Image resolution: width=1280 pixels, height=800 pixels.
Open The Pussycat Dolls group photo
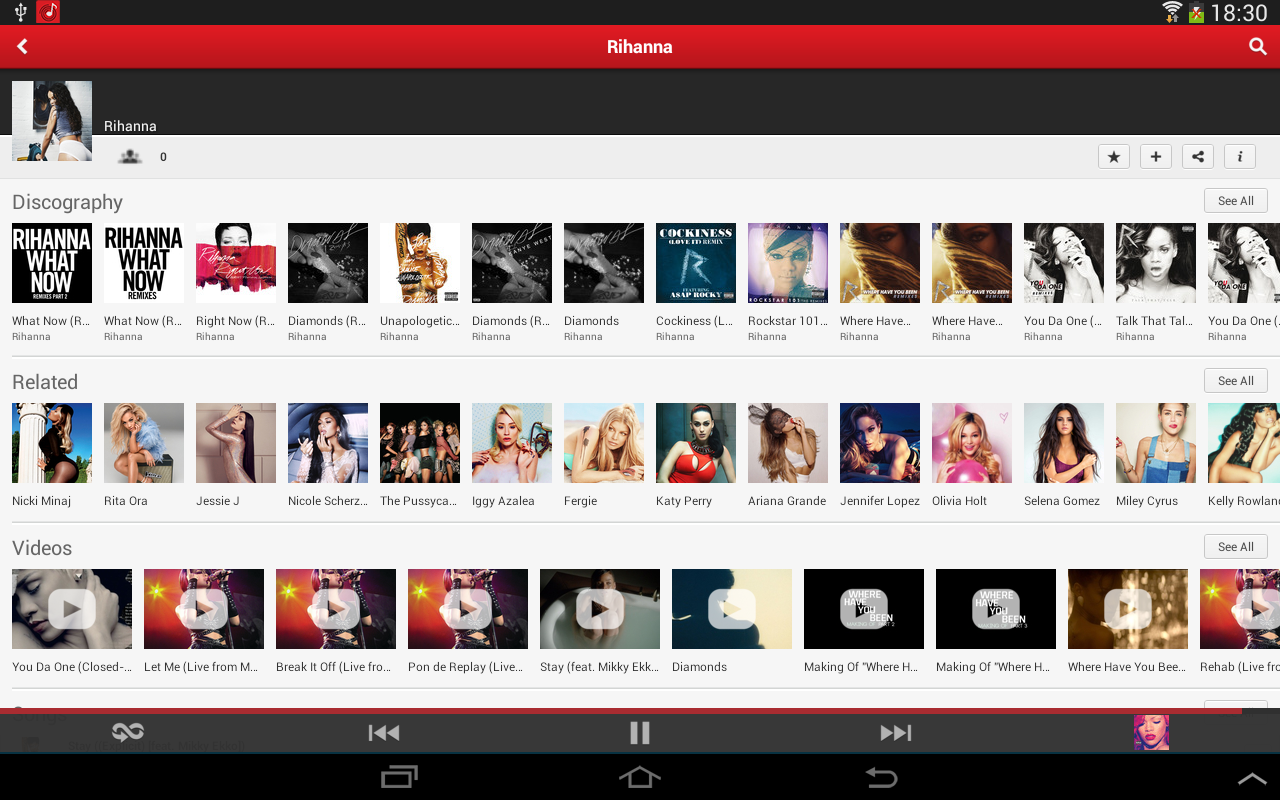coord(420,443)
